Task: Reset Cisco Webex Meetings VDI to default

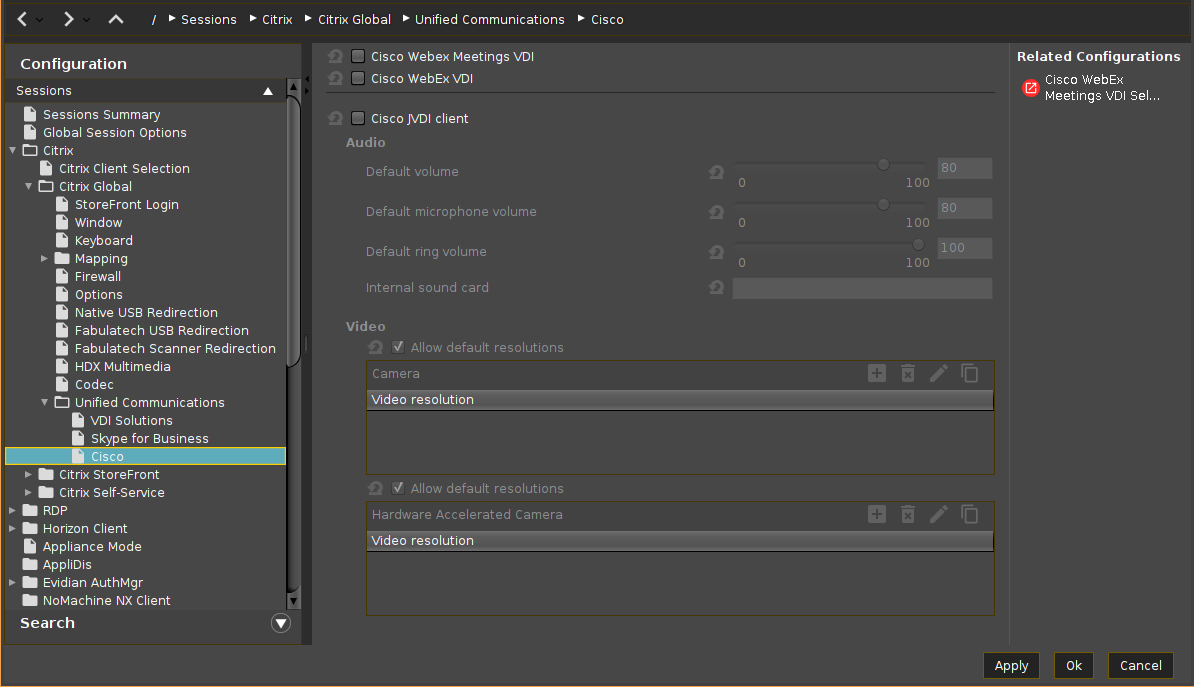Action: 335,57
